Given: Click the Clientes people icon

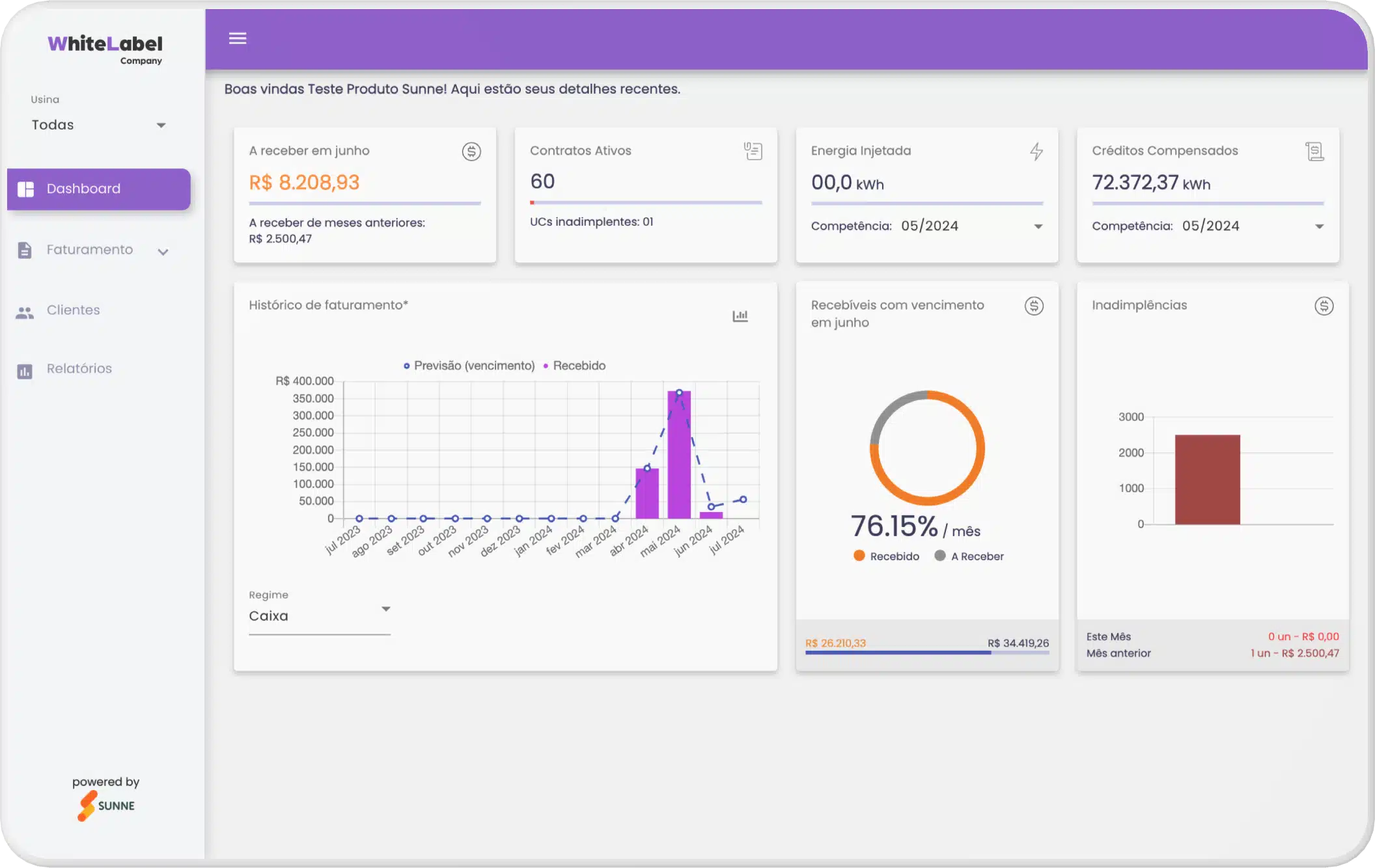Looking at the screenshot, I should 25,313.
